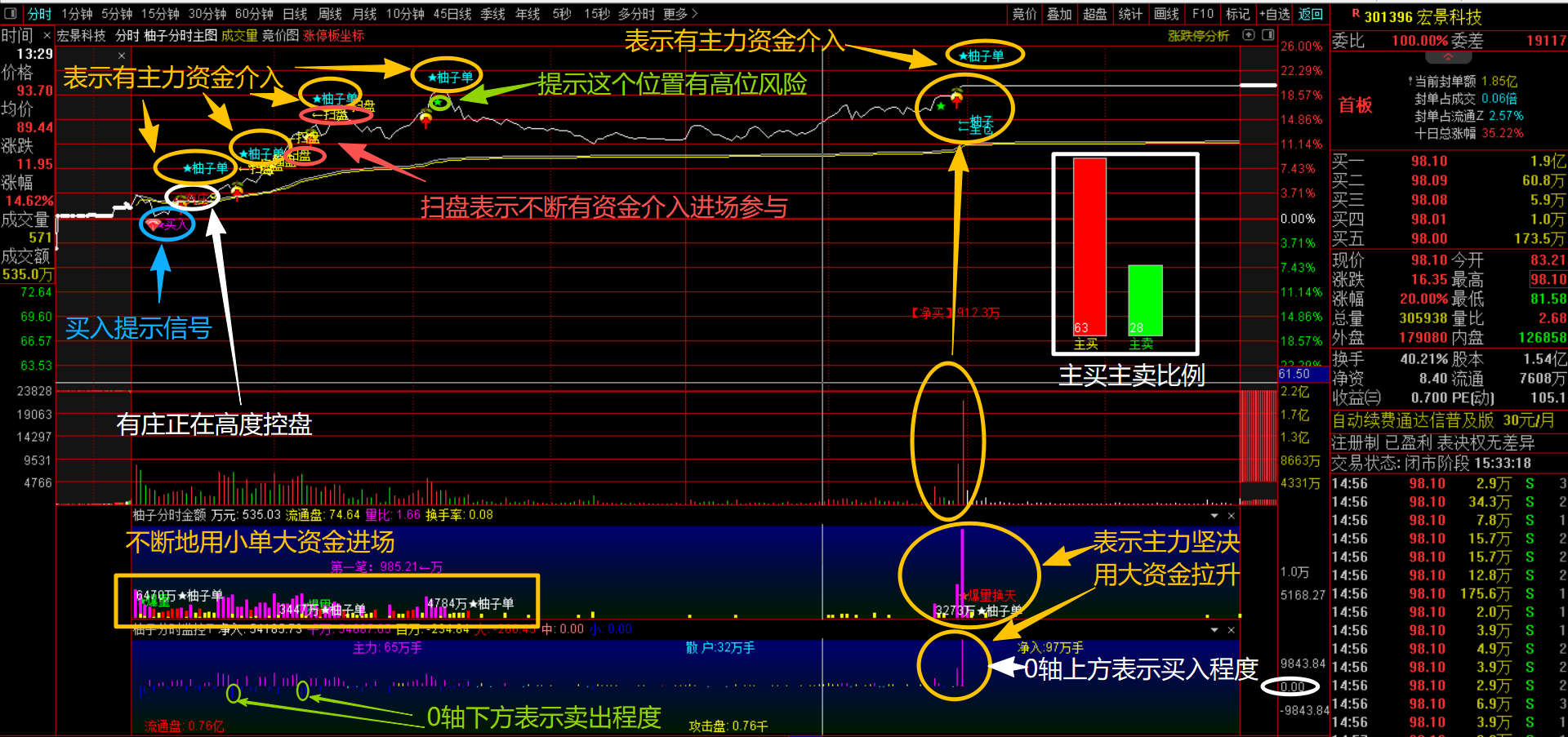
Task: Open F10 company information
Action: coord(1203,14)
